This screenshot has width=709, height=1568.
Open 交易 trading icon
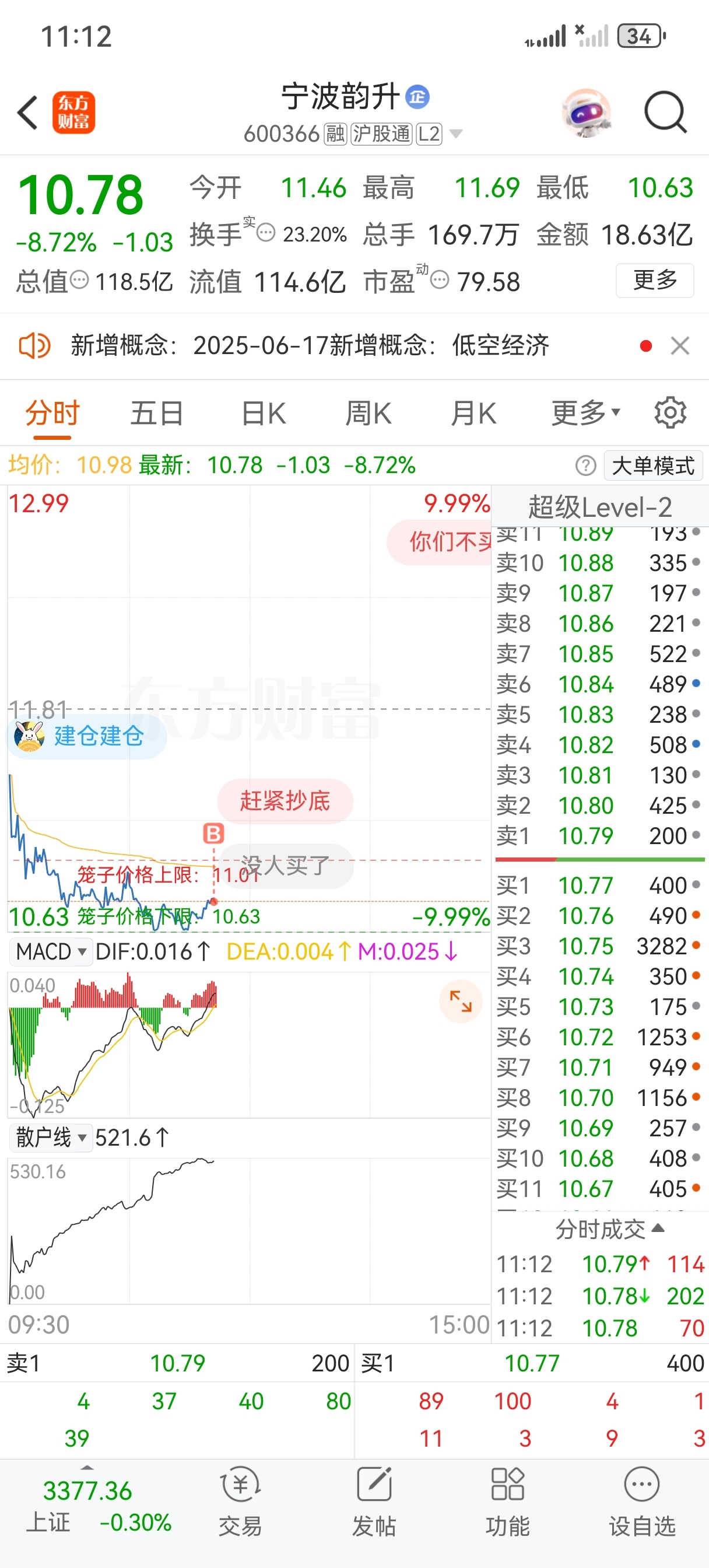click(x=240, y=1501)
